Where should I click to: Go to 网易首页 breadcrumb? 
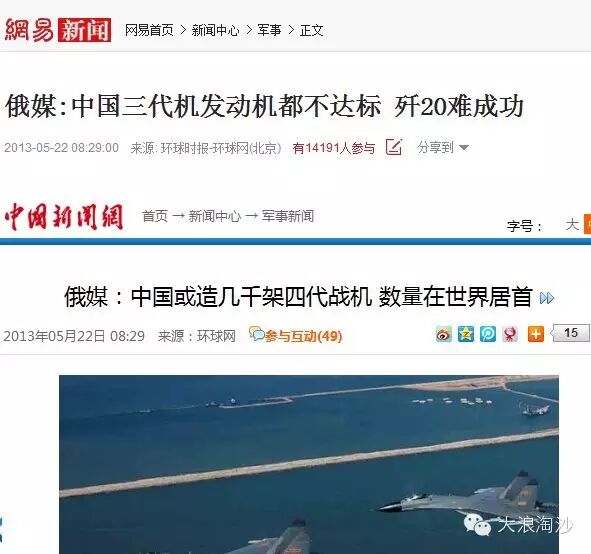coord(149,30)
